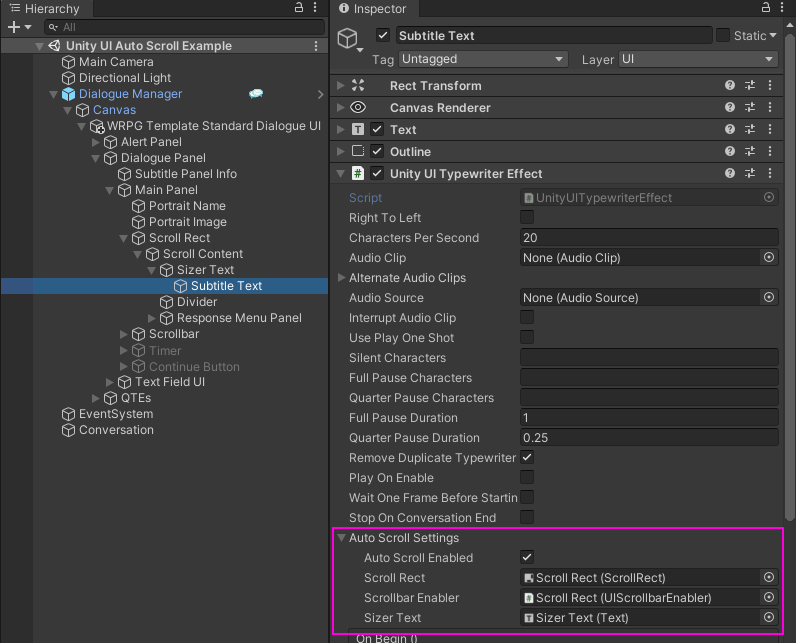
Task: Click the Hierarchy search field
Action: 184,27
